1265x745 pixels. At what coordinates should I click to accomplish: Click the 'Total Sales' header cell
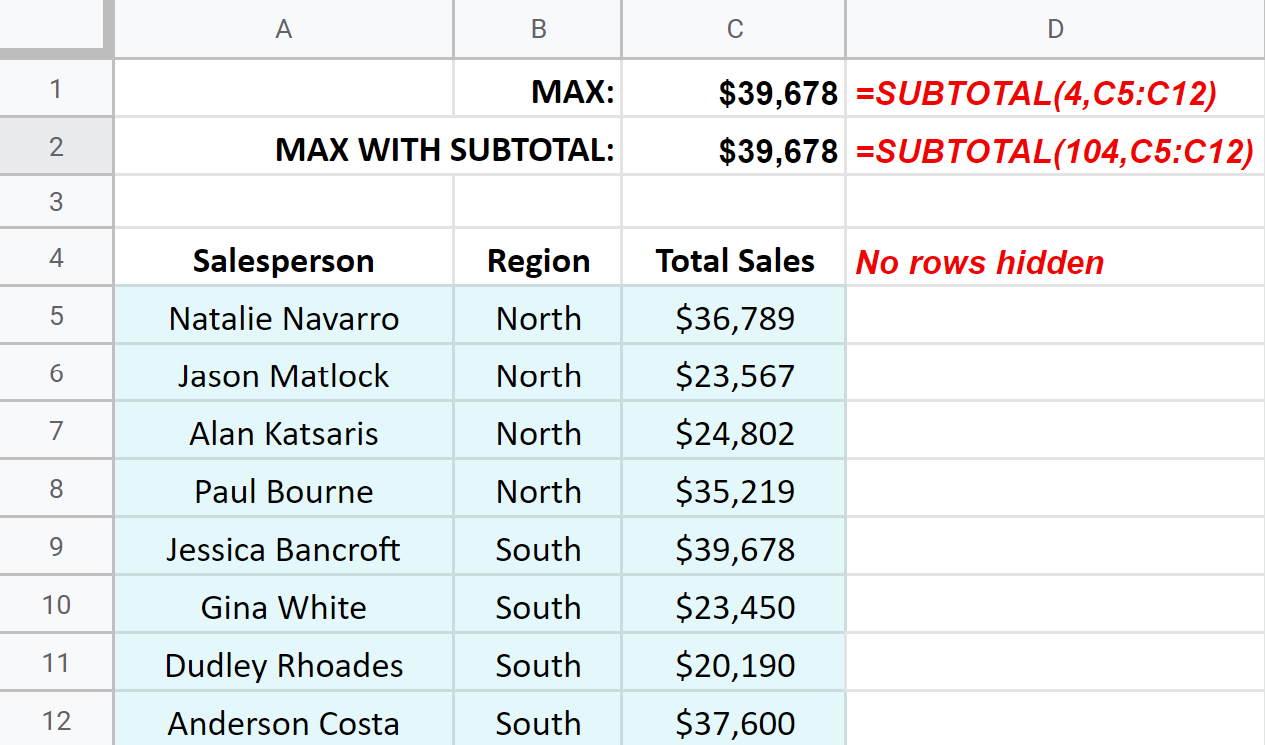pos(734,258)
